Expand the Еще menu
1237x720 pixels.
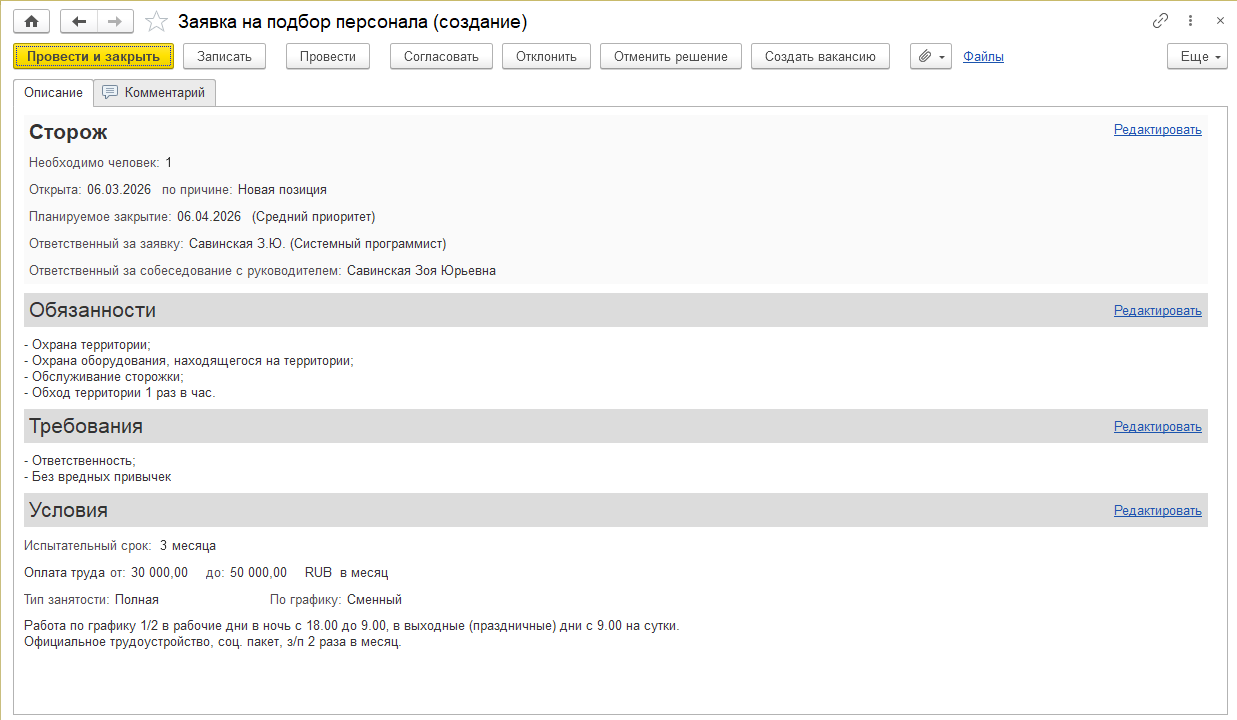point(1197,57)
